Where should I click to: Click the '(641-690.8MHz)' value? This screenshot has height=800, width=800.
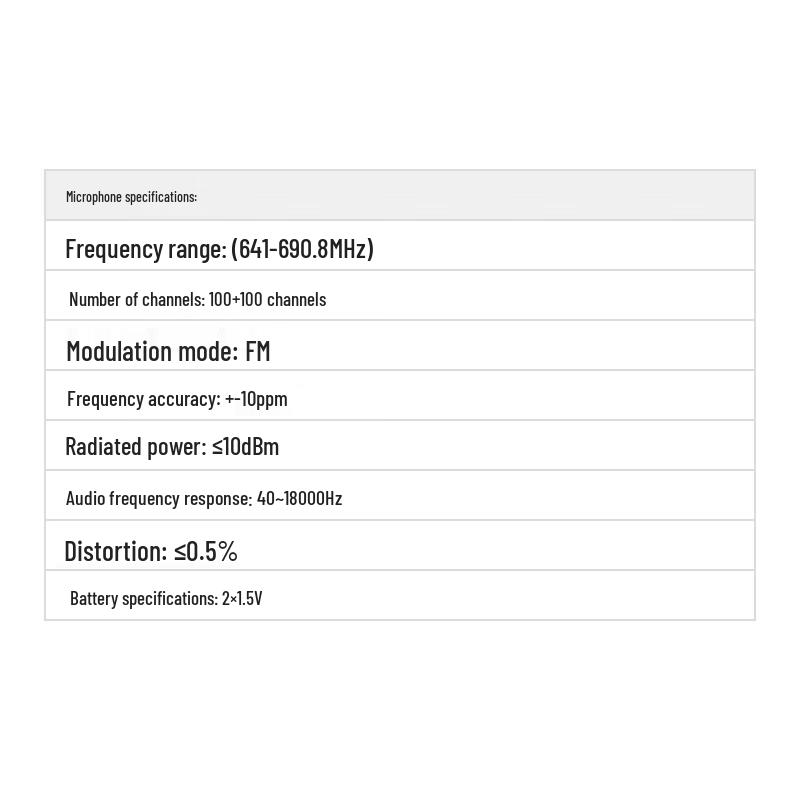(302, 249)
